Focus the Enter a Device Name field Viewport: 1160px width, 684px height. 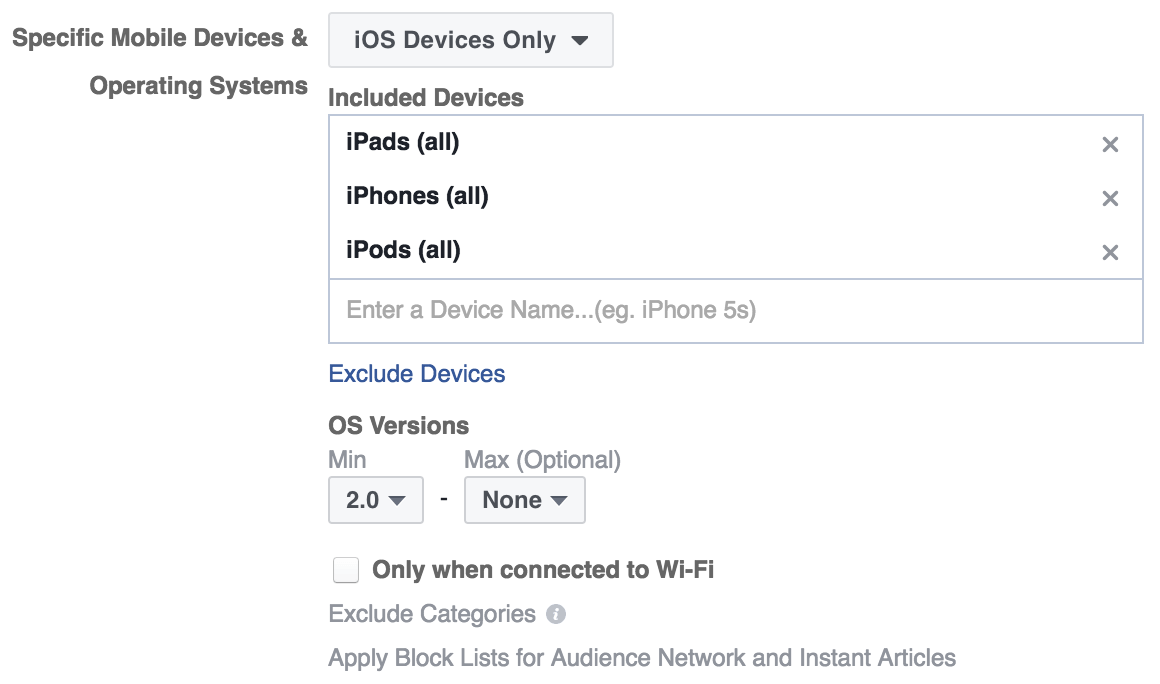point(736,311)
